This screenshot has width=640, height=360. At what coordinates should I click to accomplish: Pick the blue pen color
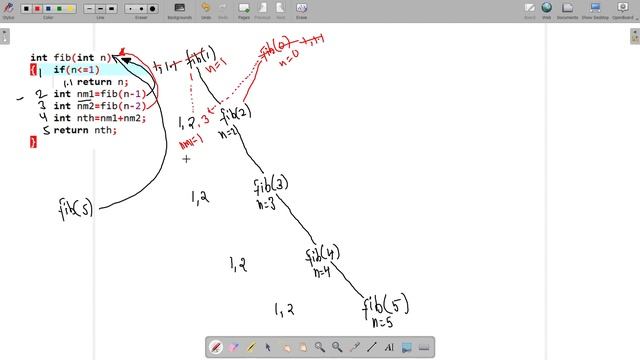[x=49, y=9]
